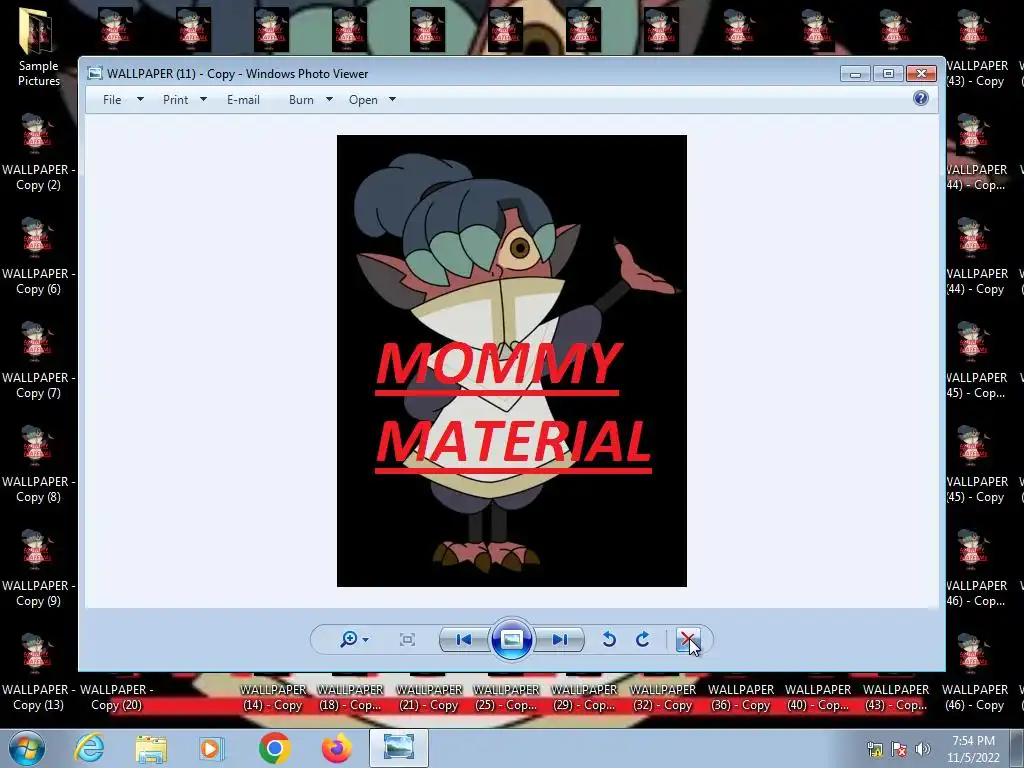1024x768 pixels.
Task: Expand the Burn dropdown arrow
Action: pyautogui.click(x=329, y=100)
